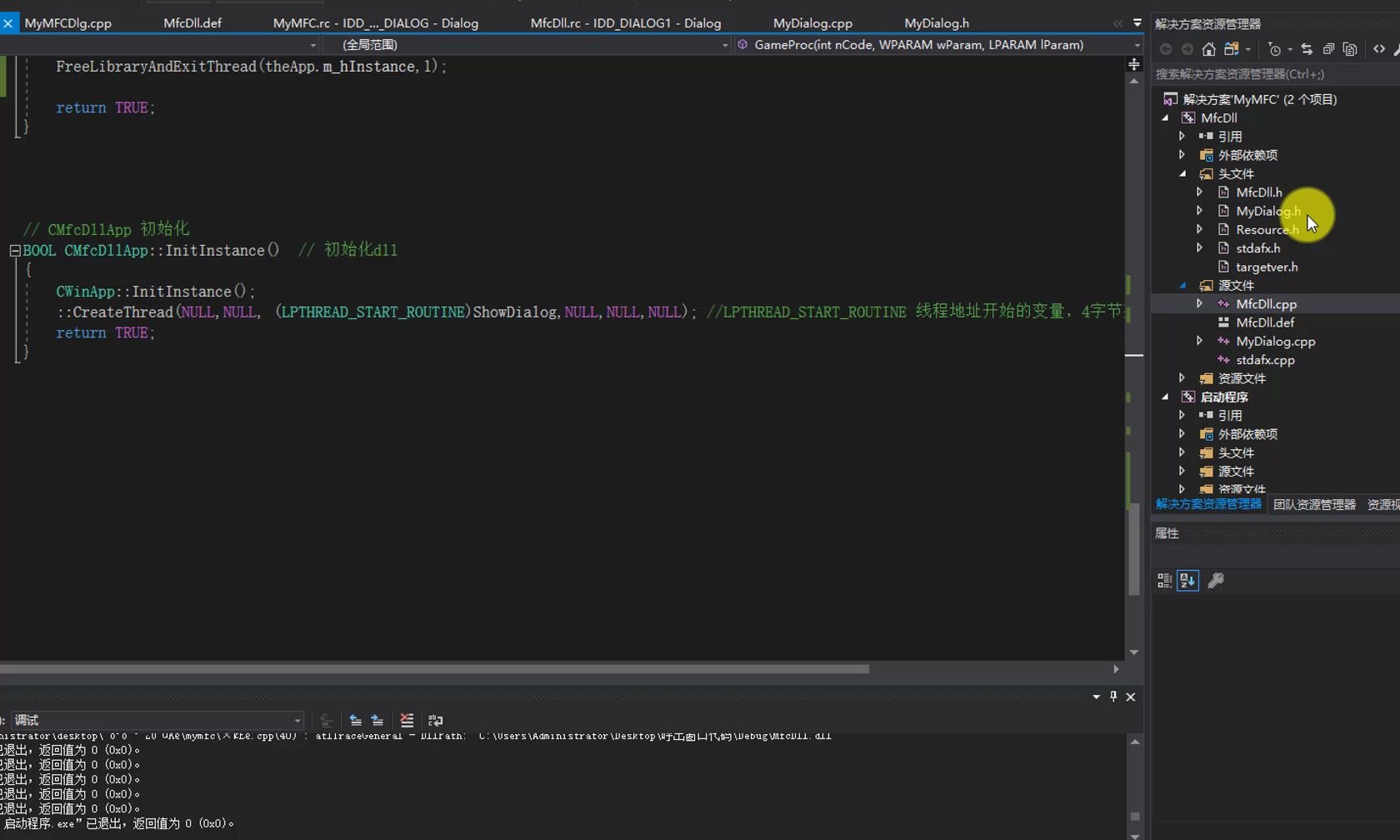Screen dimensions: 1400x840
Task: Switch to 团队资源管理器 panel tab
Action: (x=1314, y=505)
